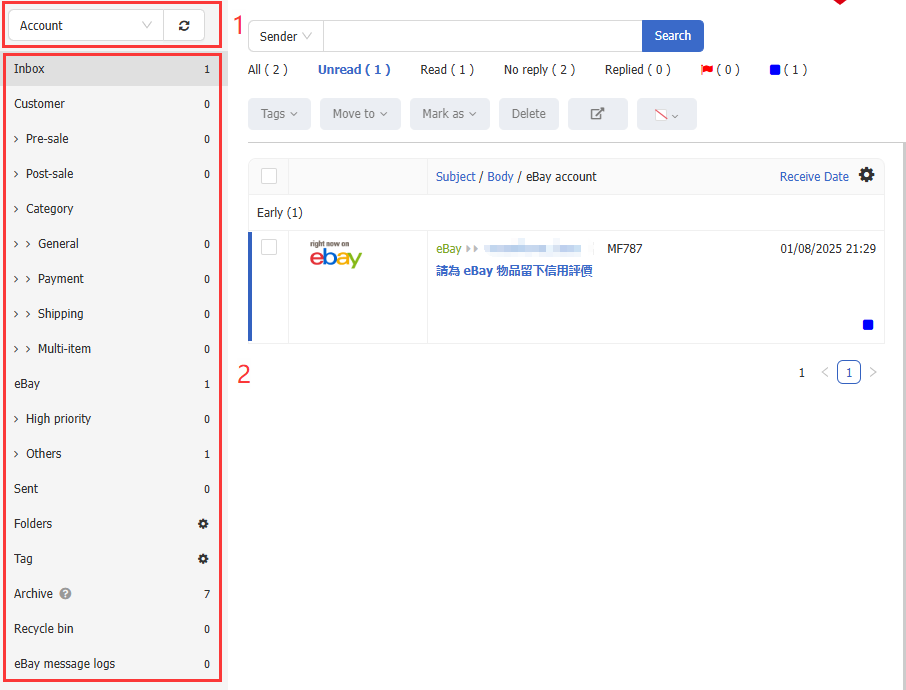Expand the Pre-sale folder
This screenshot has width=906, height=690.
coord(17,139)
